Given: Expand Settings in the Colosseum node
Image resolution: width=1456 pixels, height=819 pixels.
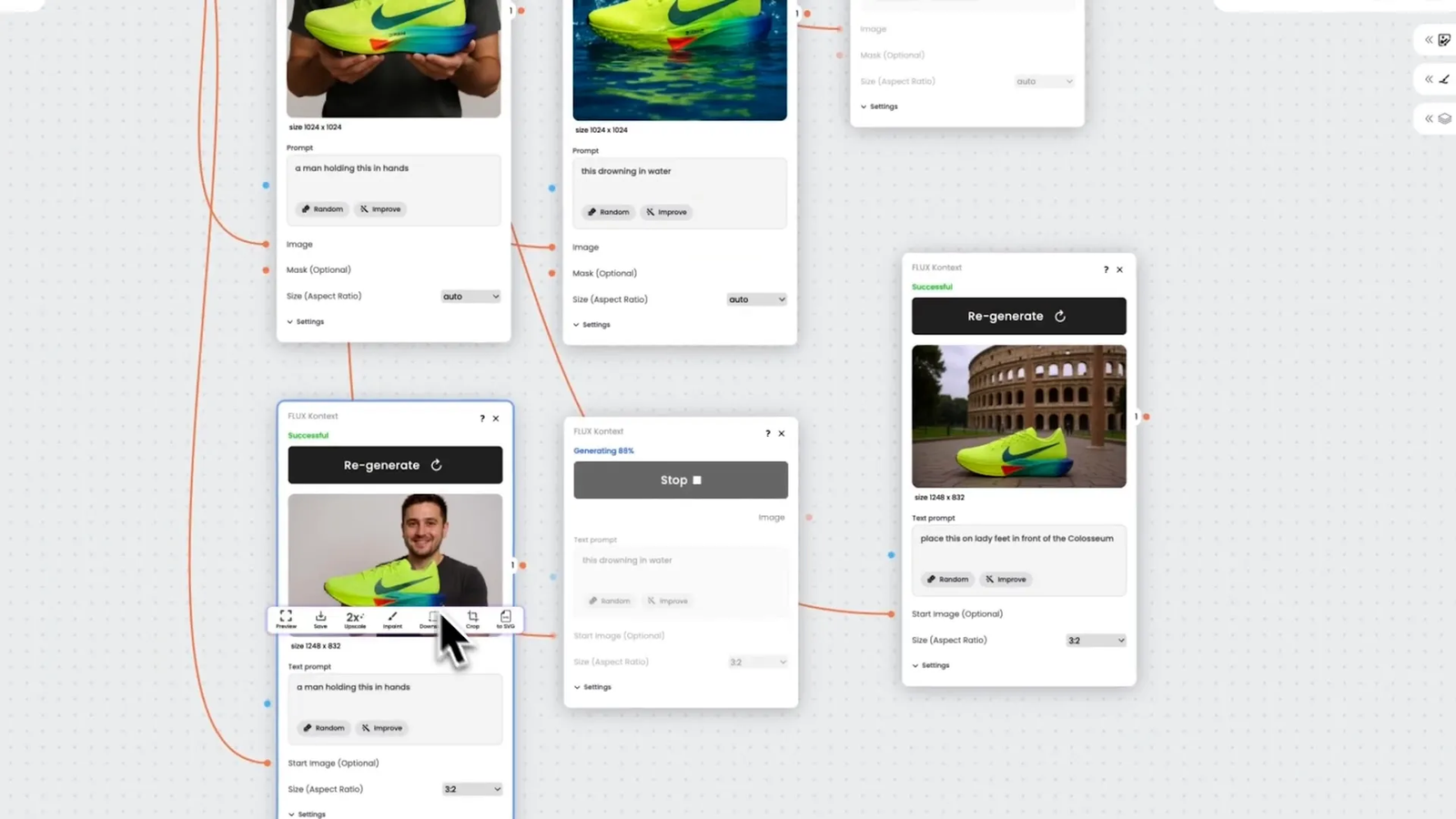Looking at the screenshot, I should (x=931, y=665).
